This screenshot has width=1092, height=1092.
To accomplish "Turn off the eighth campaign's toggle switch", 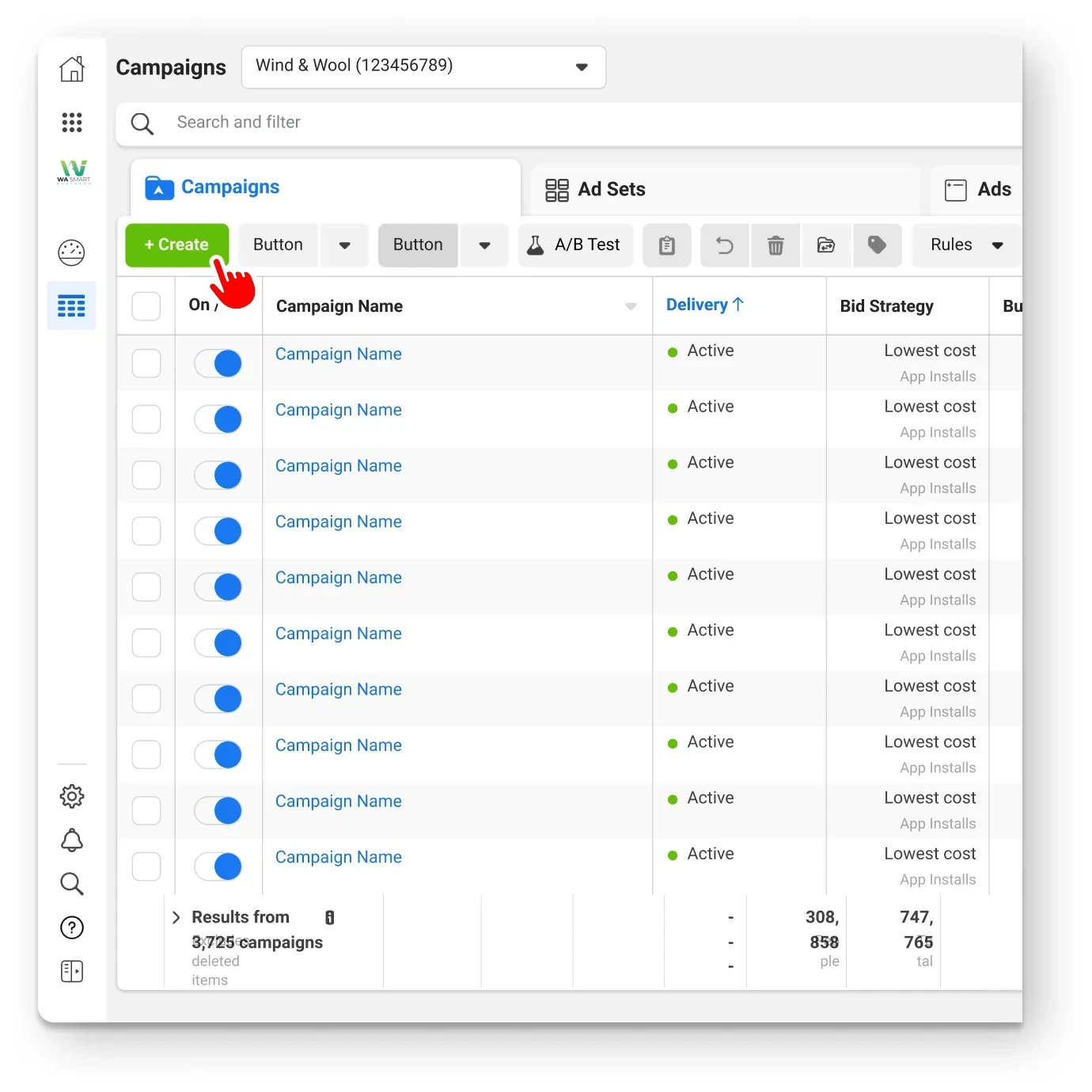I will click(x=218, y=755).
